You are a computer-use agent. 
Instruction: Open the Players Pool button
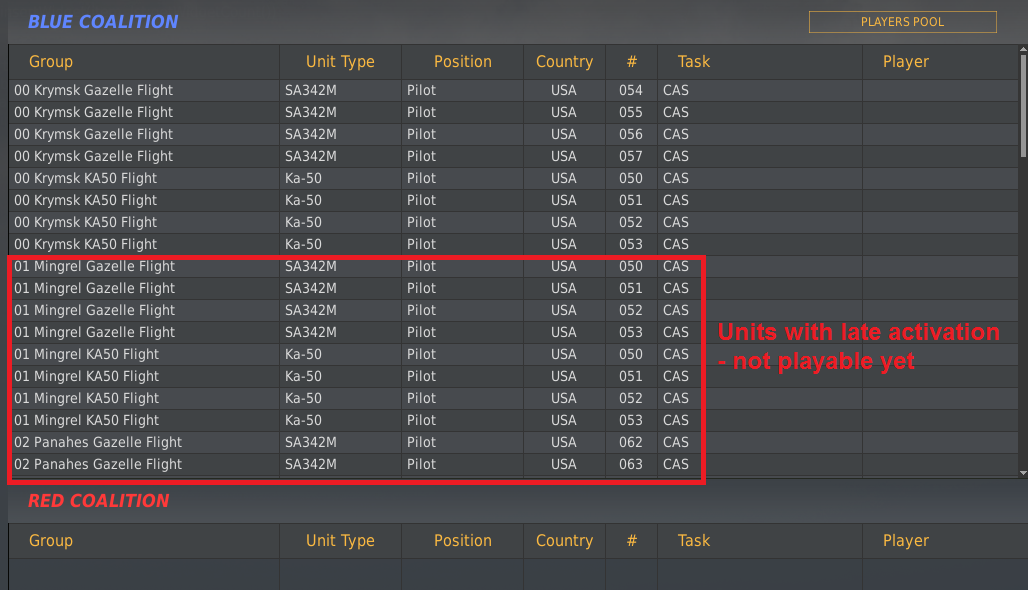[902, 22]
